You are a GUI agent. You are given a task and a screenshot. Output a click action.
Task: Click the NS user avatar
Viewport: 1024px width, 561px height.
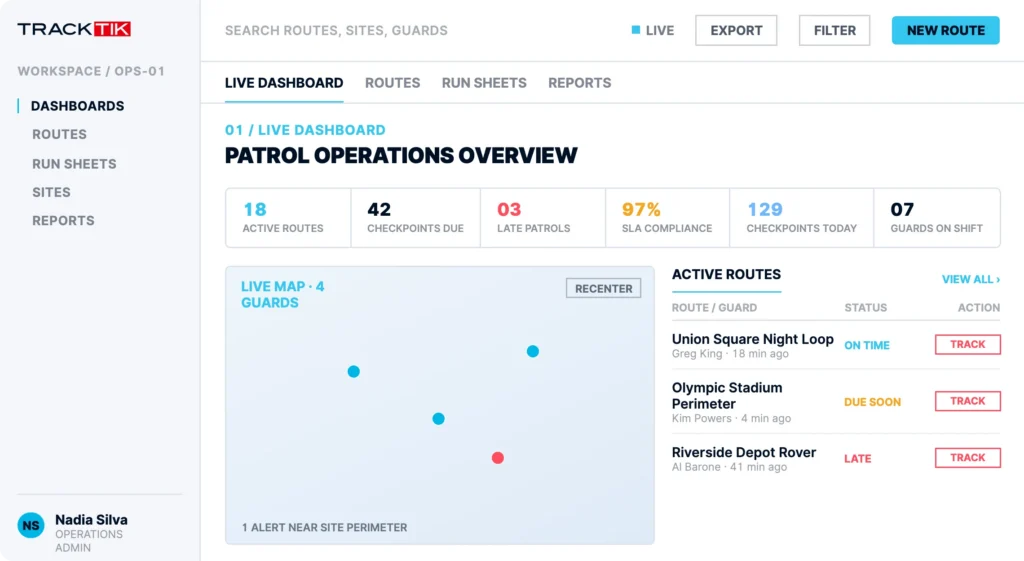tap(31, 525)
